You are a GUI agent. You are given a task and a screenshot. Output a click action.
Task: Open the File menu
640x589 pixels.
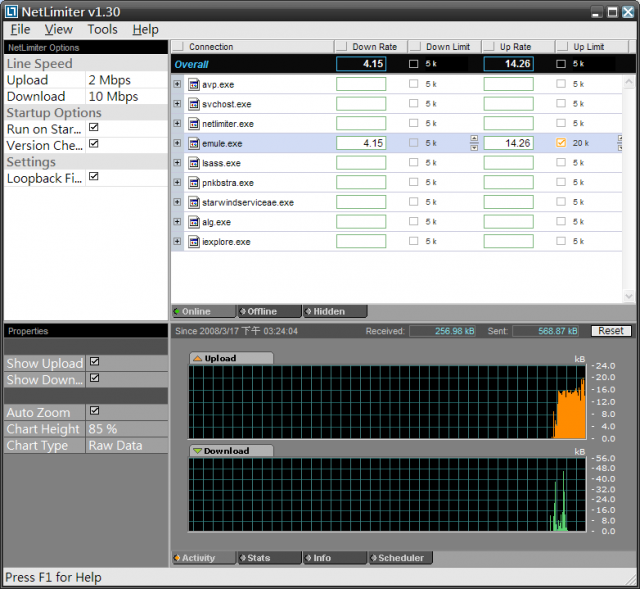(20, 29)
